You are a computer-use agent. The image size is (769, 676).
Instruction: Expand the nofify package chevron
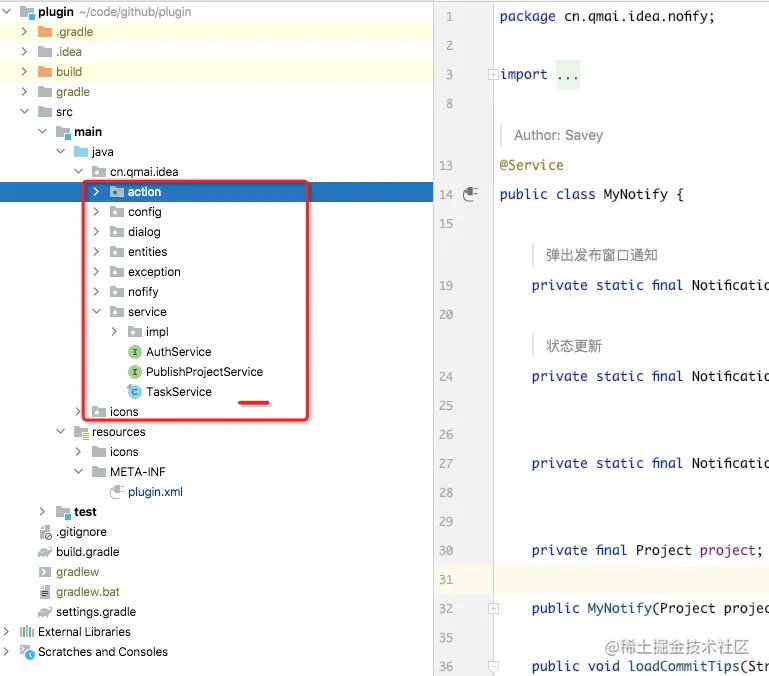pyautogui.click(x=96, y=291)
